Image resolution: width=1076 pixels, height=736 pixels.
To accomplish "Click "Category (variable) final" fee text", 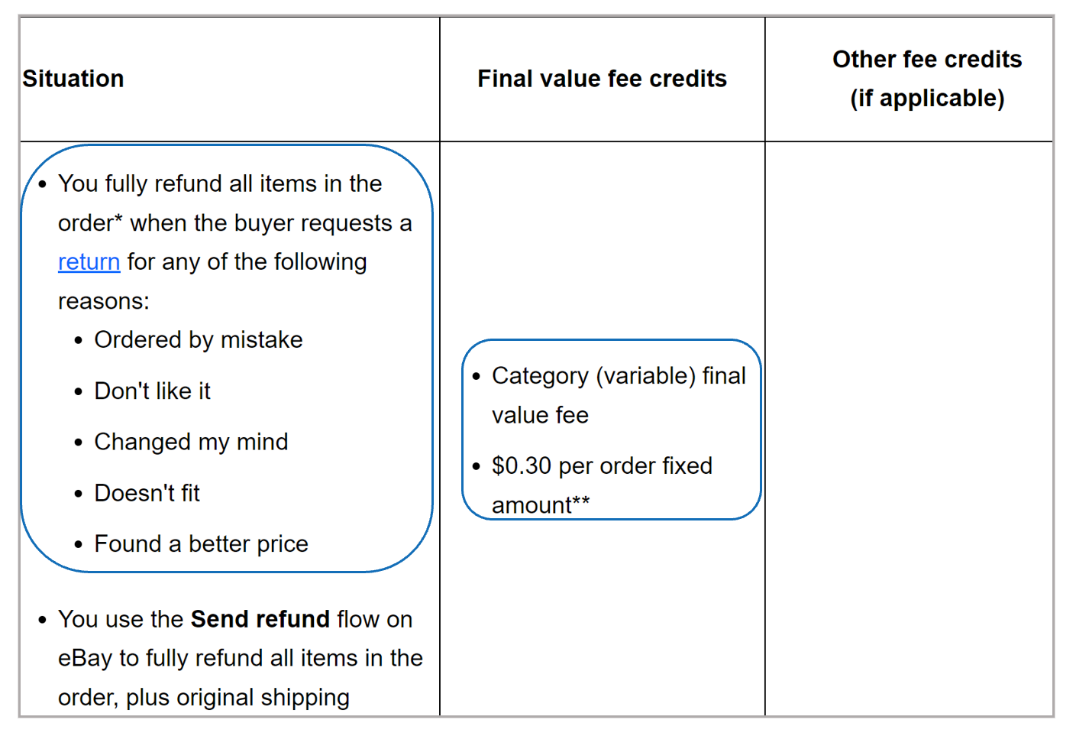I will pos(619,376).
